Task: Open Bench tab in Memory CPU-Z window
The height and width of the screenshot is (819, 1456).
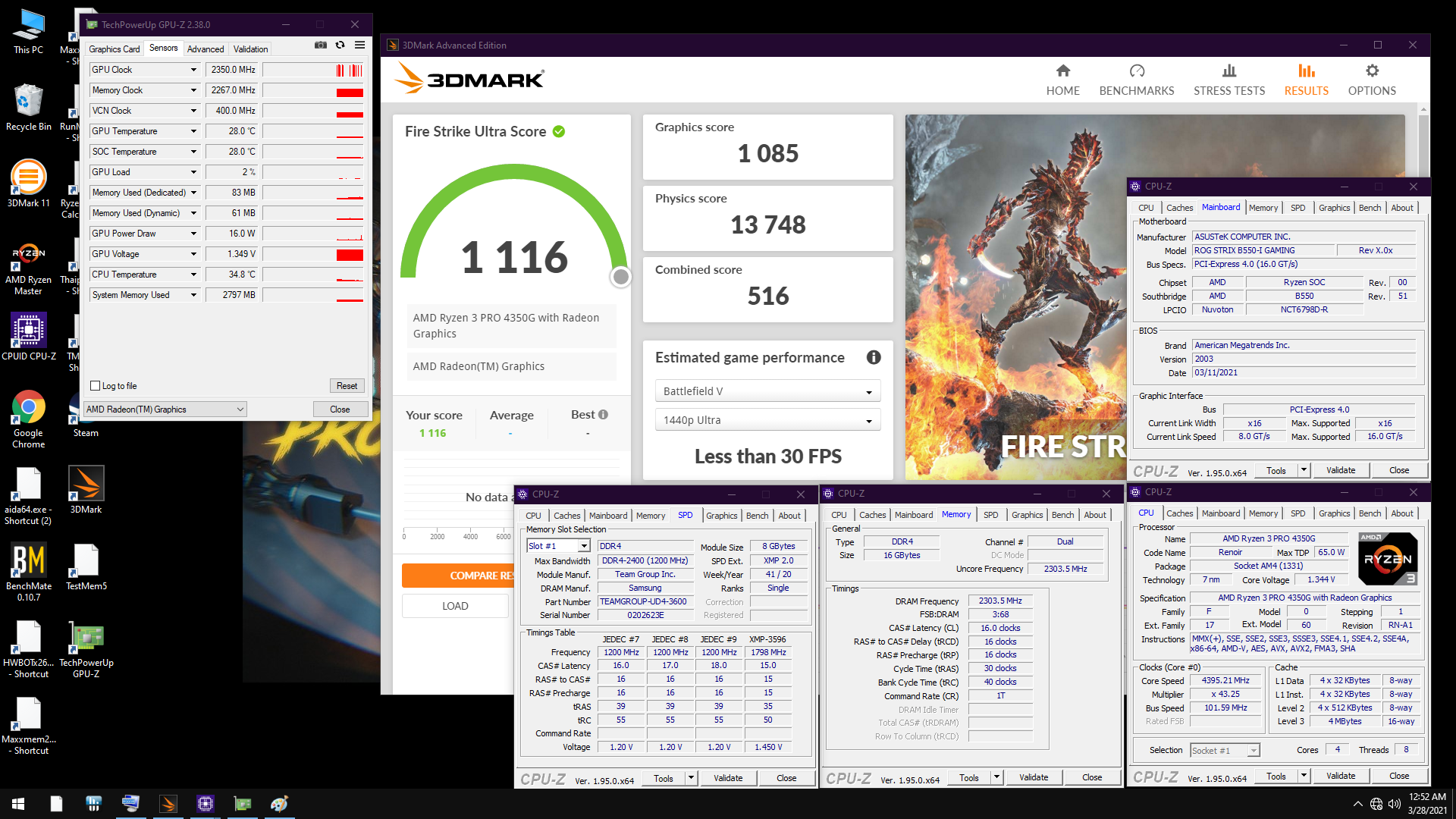Action: coord(1062,515)
